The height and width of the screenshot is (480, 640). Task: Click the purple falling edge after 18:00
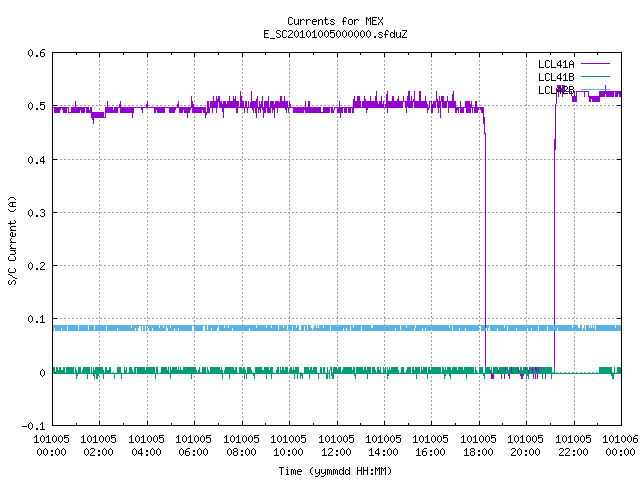[x=485, y=245]
